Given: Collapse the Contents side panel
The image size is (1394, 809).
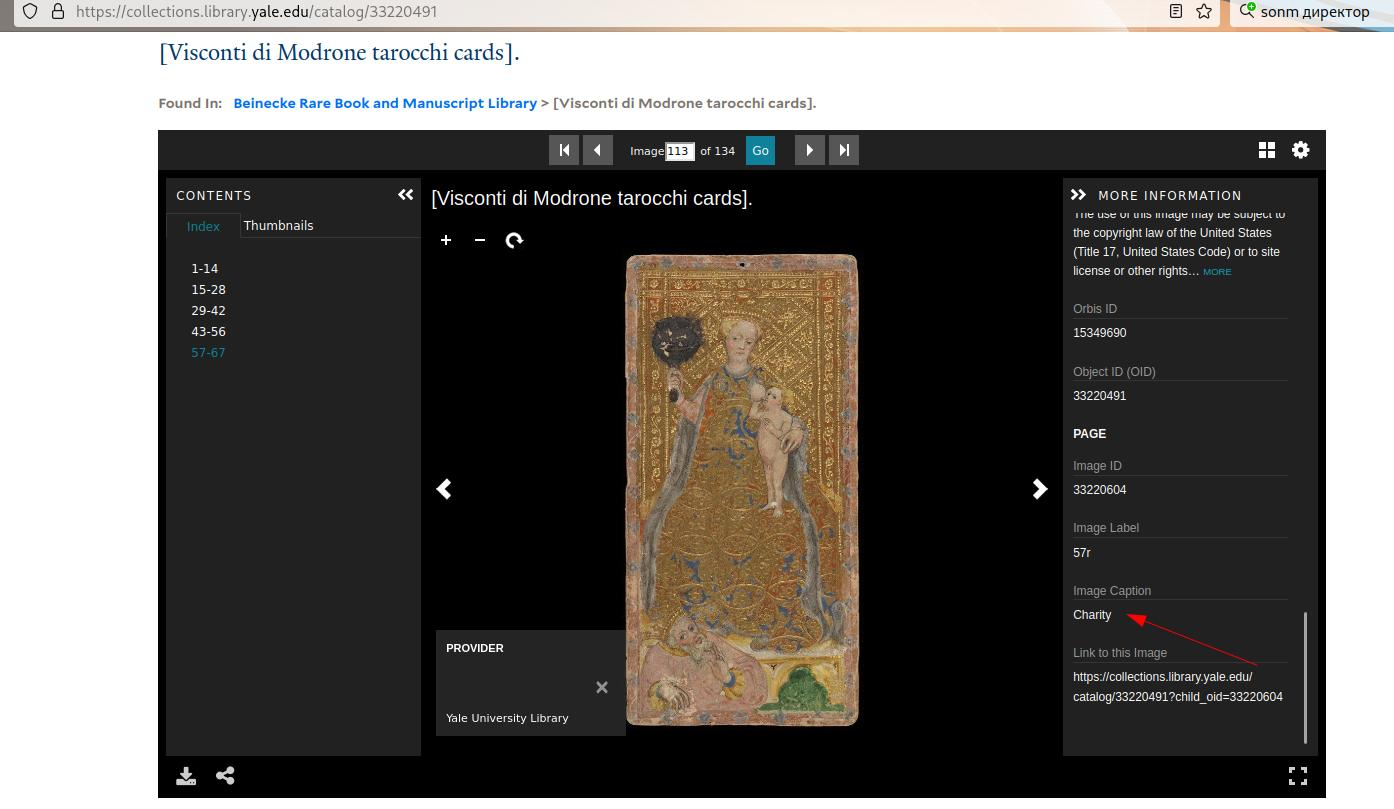Looking at the screenshot, I should point(405,195).
